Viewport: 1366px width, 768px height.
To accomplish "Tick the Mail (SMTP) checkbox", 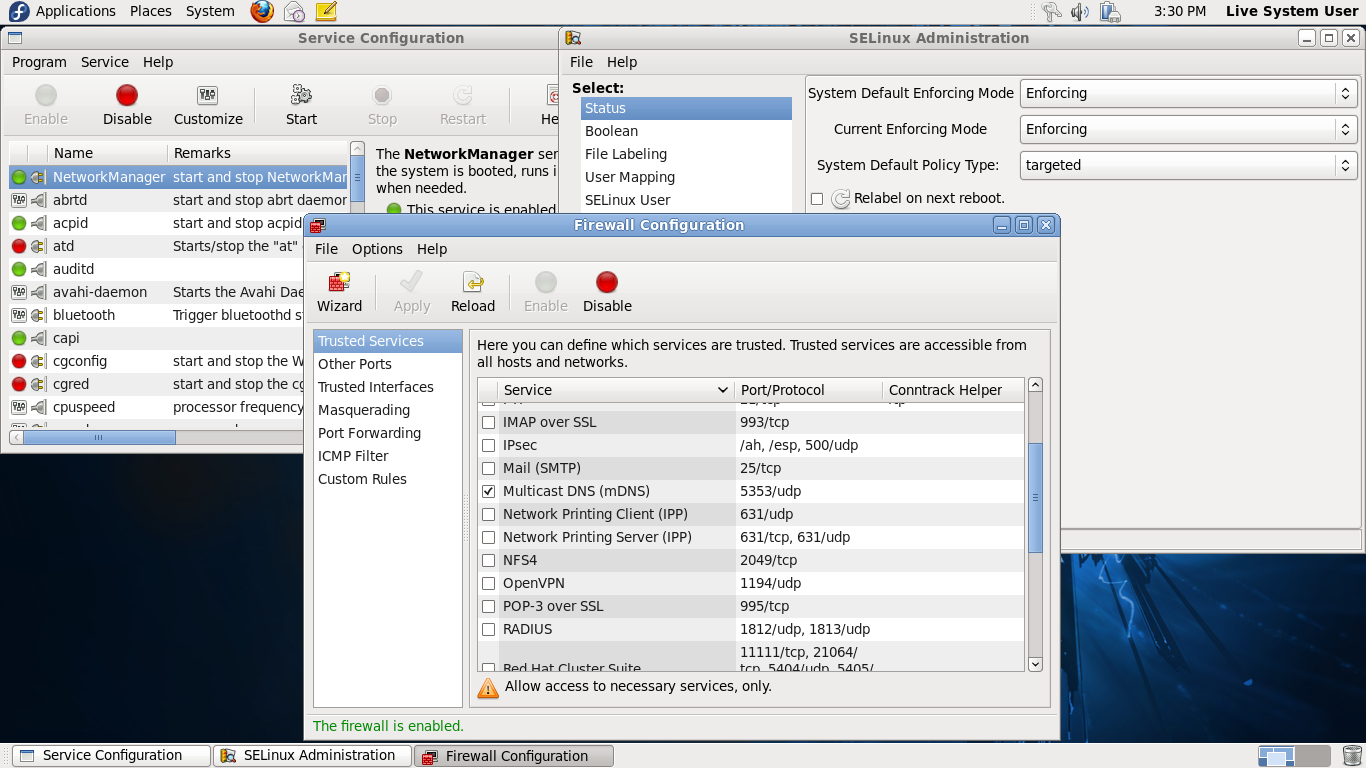I will (488, 468).
